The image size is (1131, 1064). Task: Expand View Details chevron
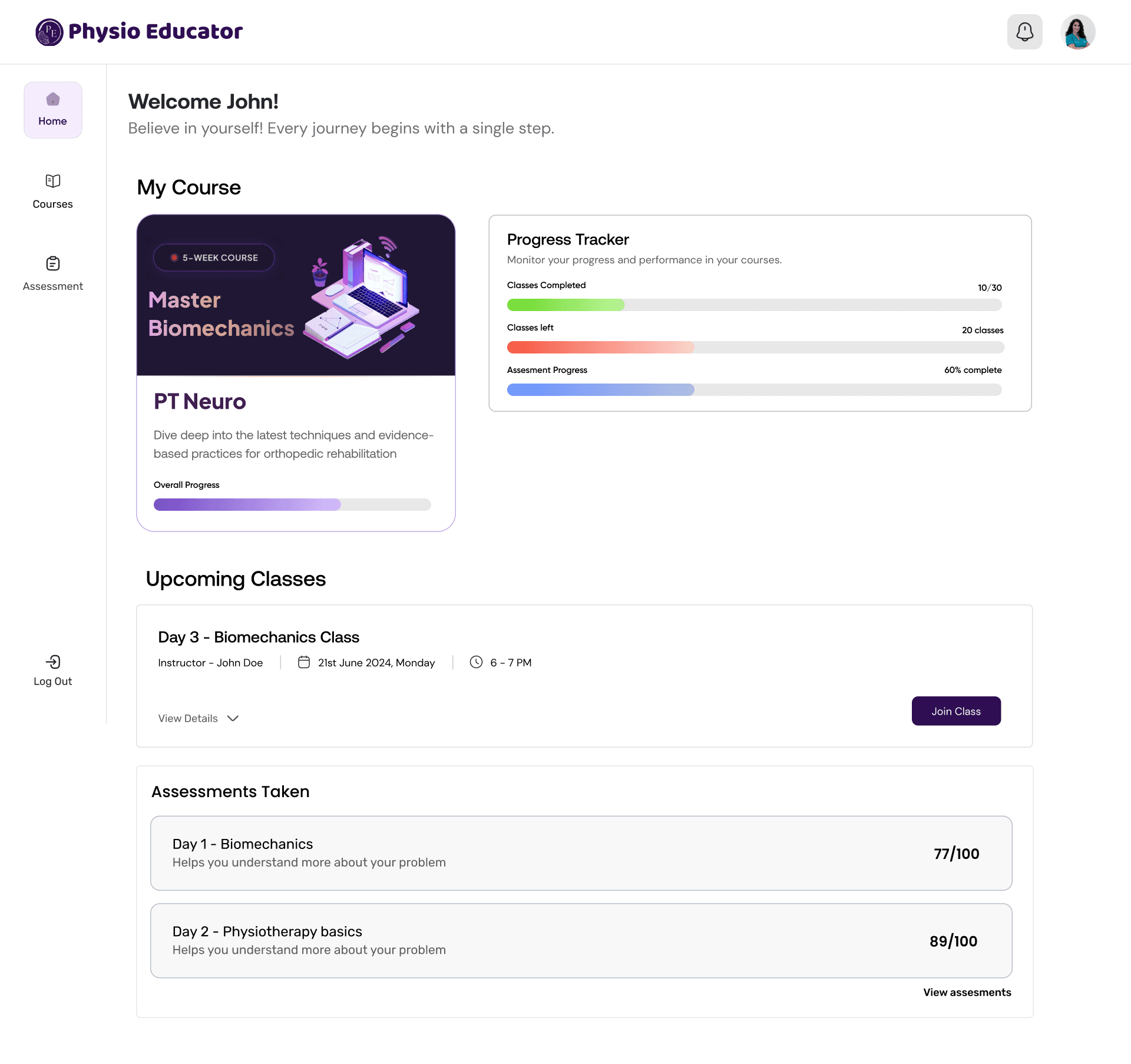(x=233, y=718)
